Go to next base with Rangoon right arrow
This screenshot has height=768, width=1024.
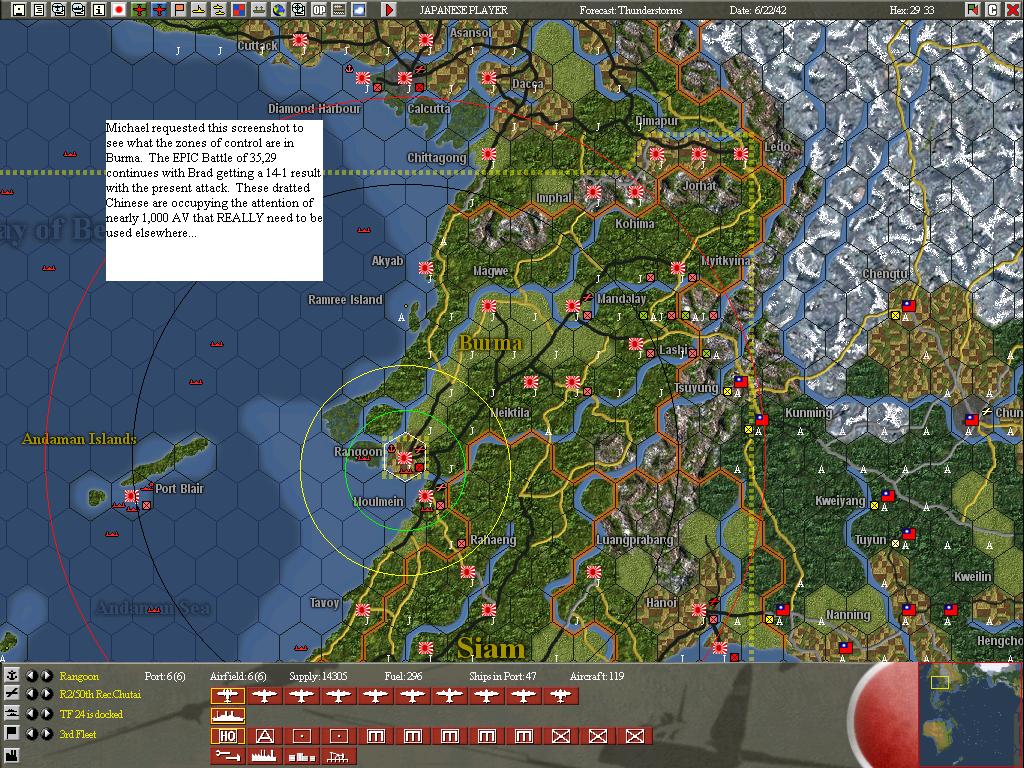coord(46,675)
